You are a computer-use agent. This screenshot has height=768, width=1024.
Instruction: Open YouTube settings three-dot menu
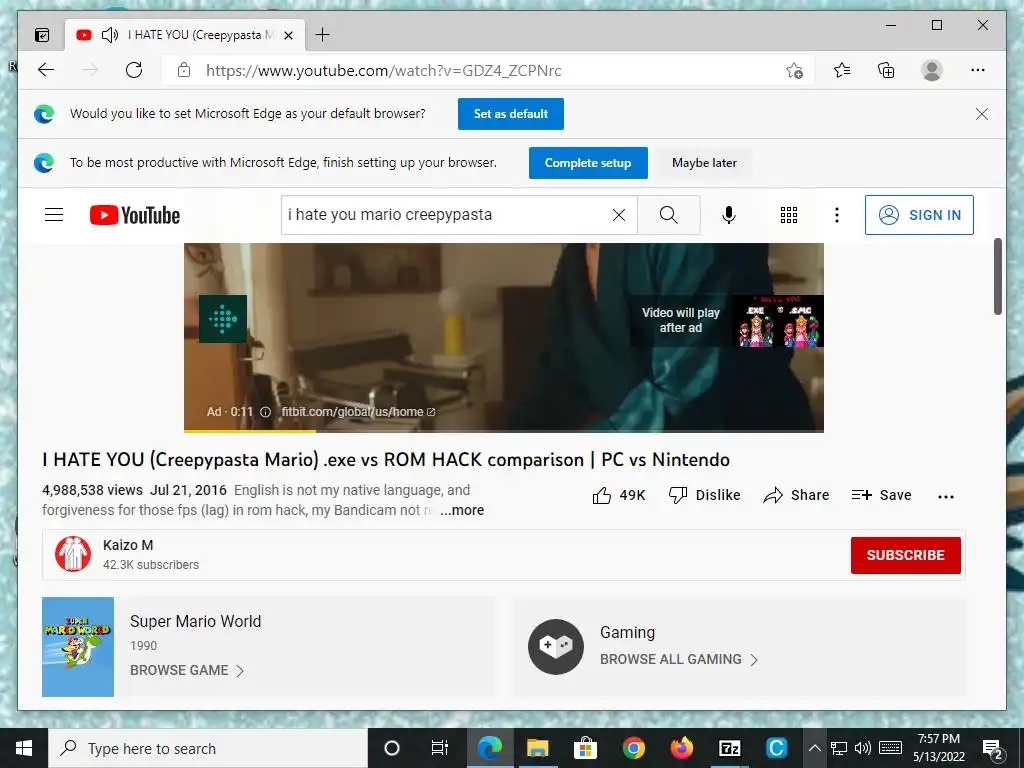point(837,215)
